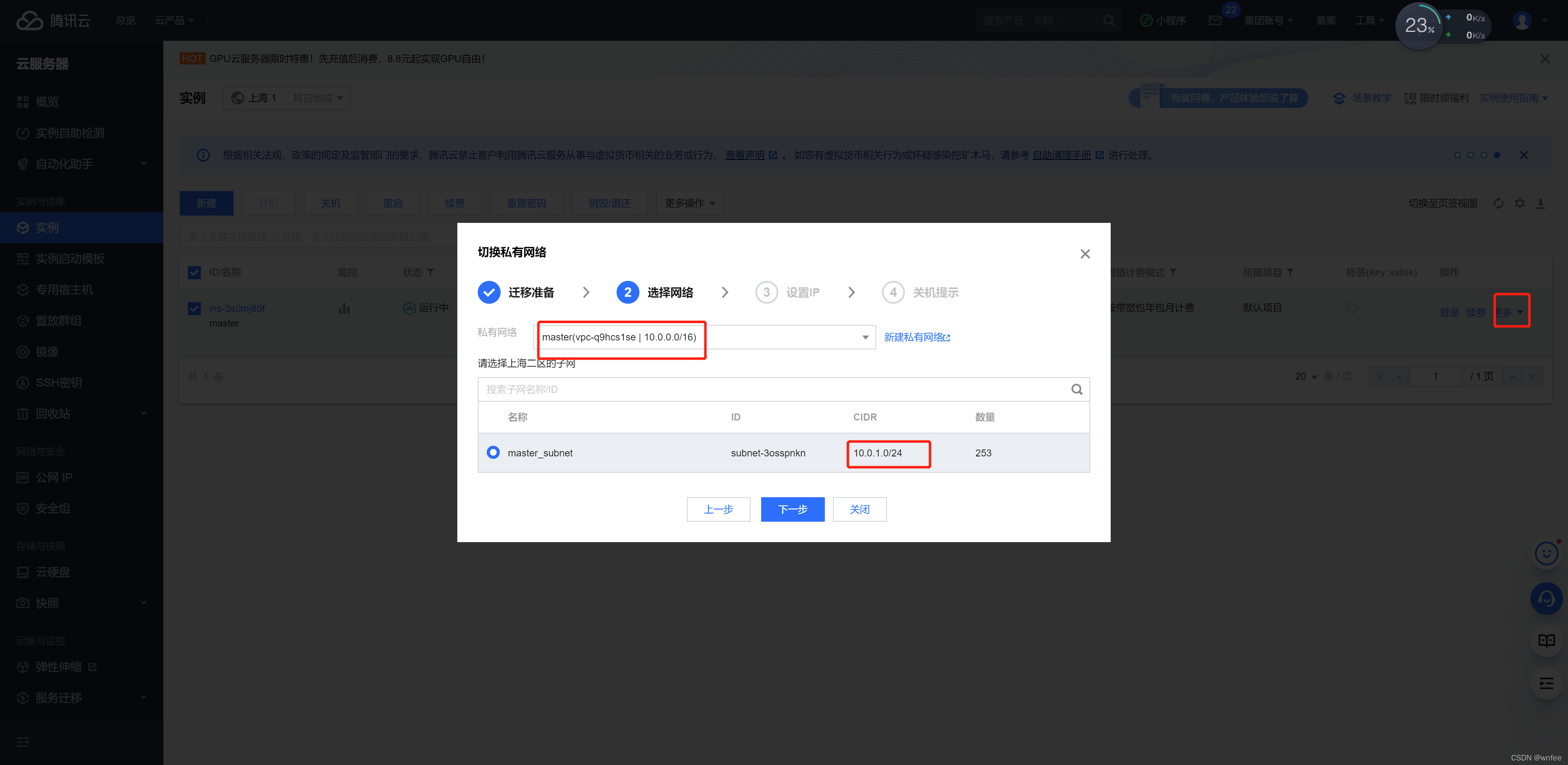
Task: Click the globe icon beside 上海 1
Action: click(x=237, y=98)
